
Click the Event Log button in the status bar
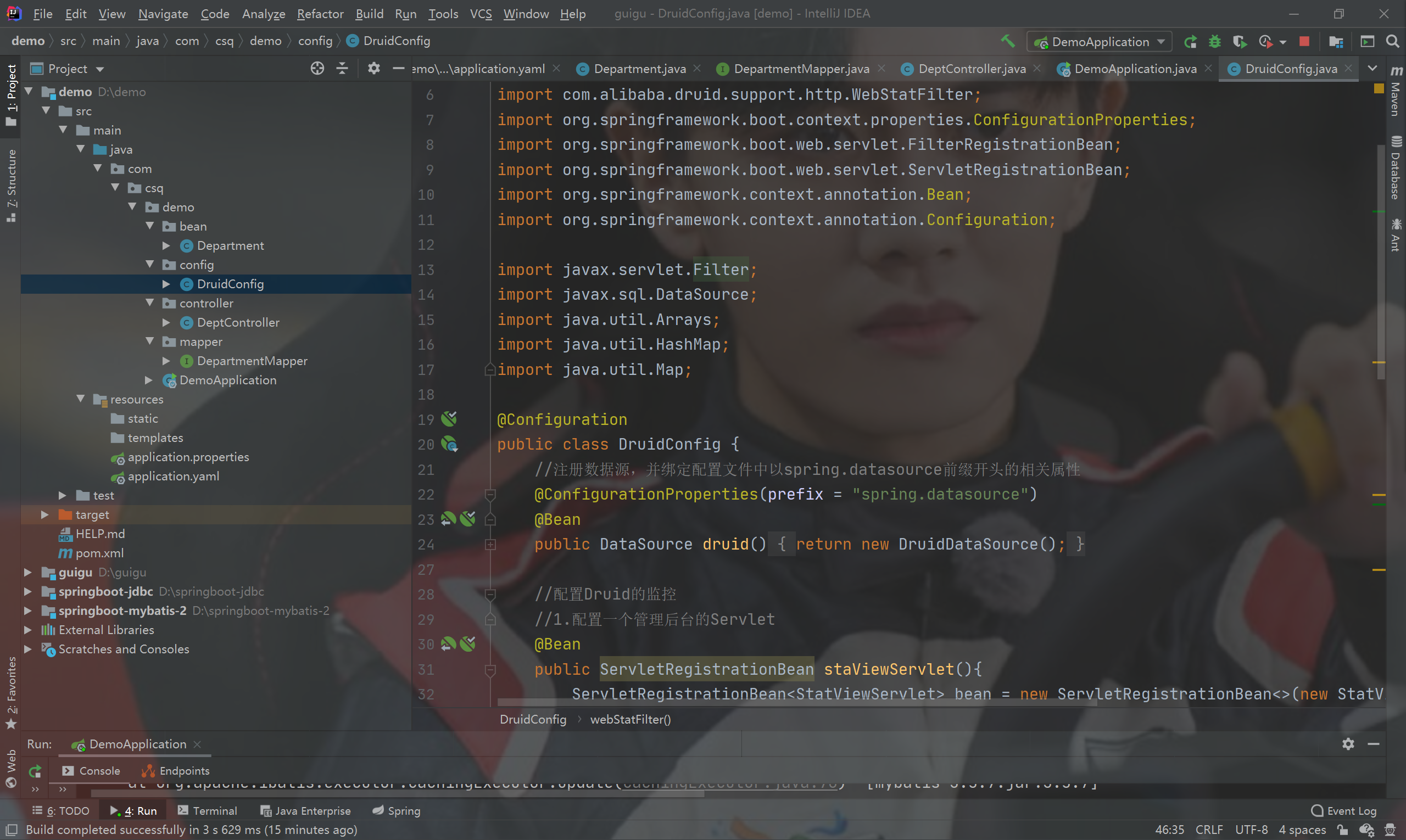[1344, 810]
